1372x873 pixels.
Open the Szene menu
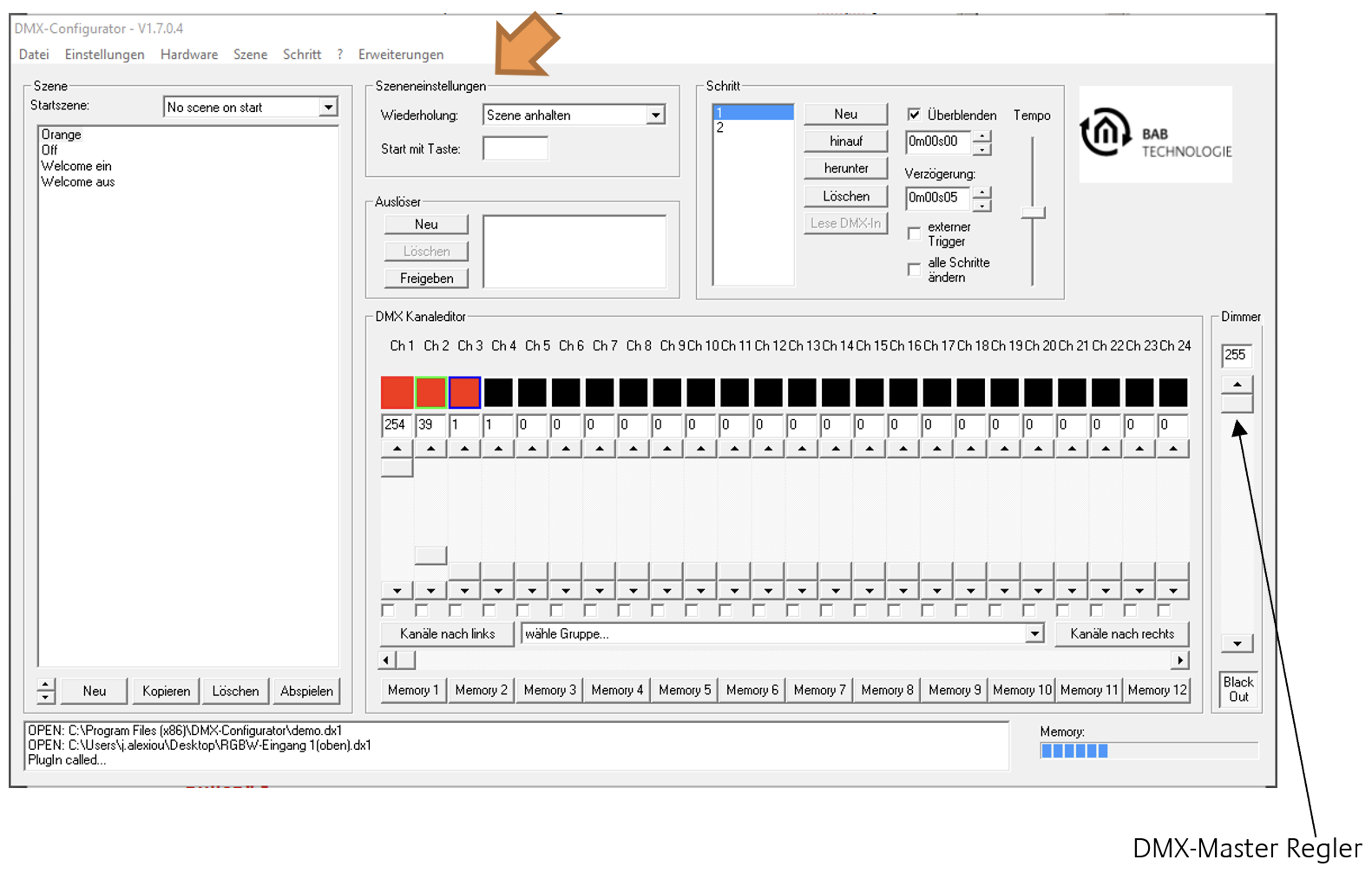tap(250, 54)
